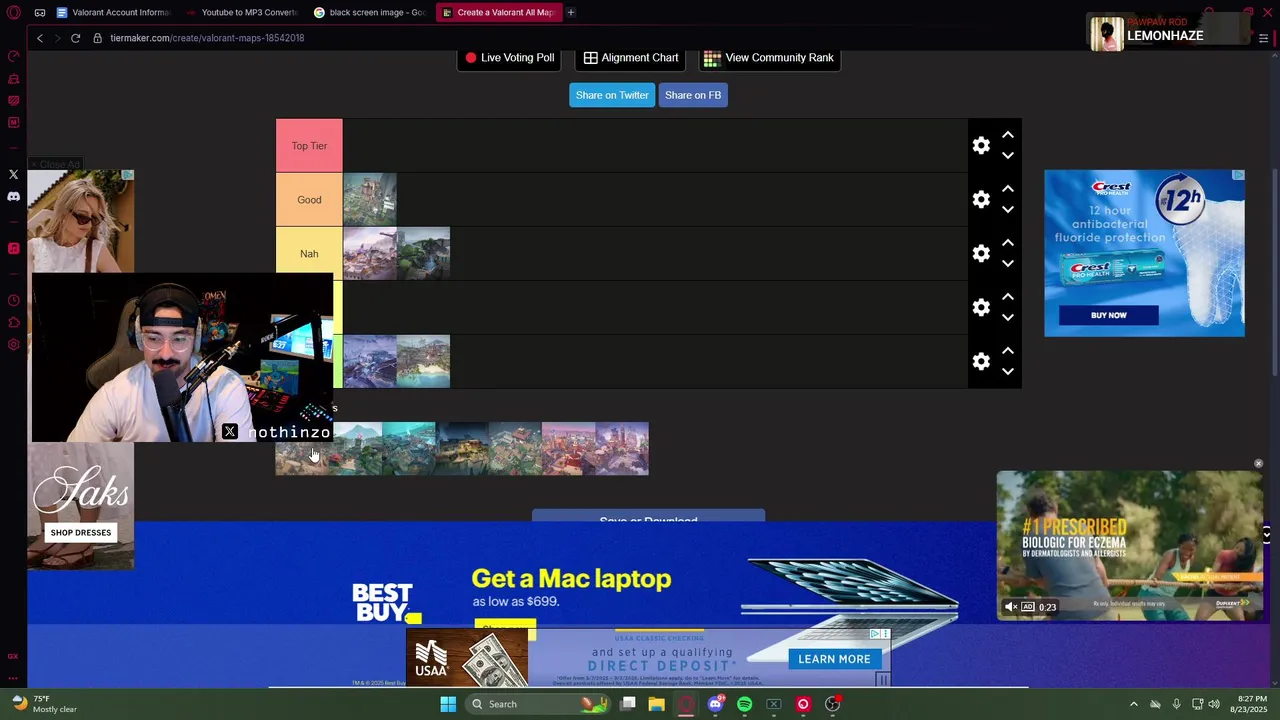
Task: Click SHOP DRESSES on Saks ad
Action: pos(81,533)
